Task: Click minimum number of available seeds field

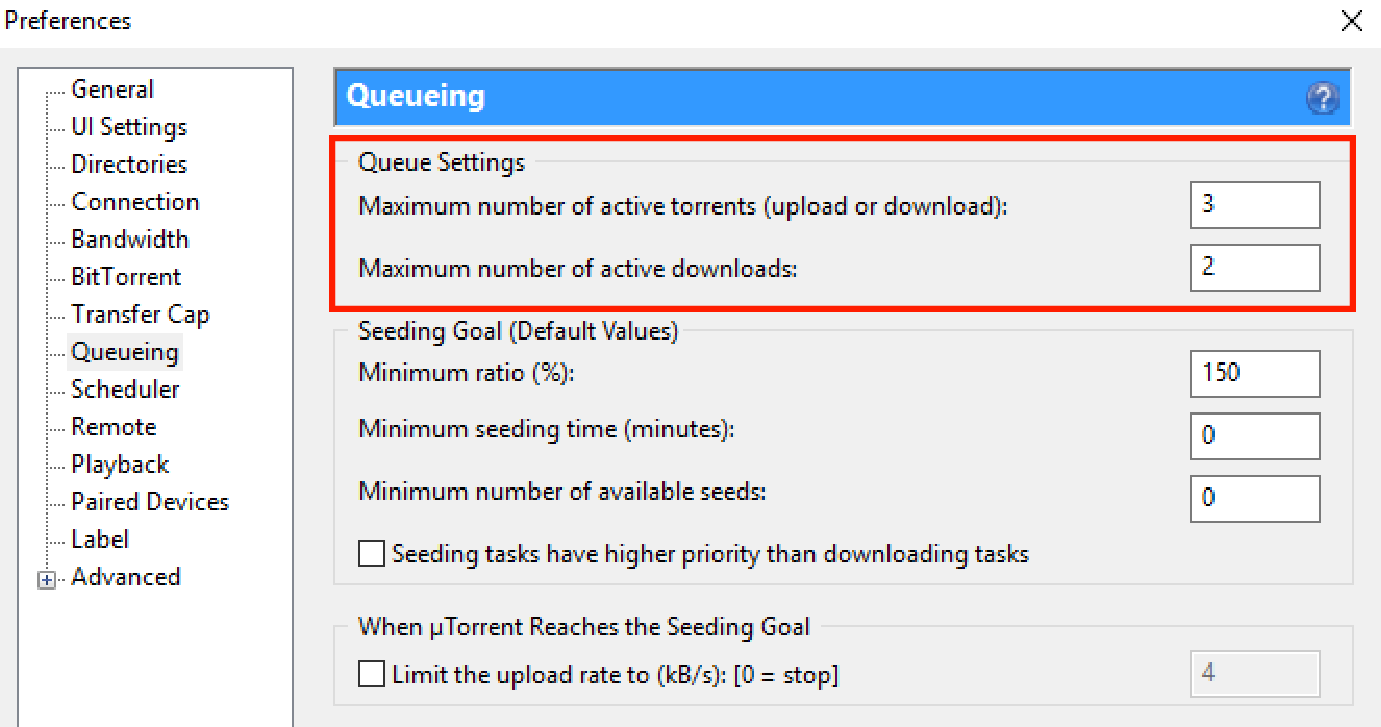Action: 1254,498
